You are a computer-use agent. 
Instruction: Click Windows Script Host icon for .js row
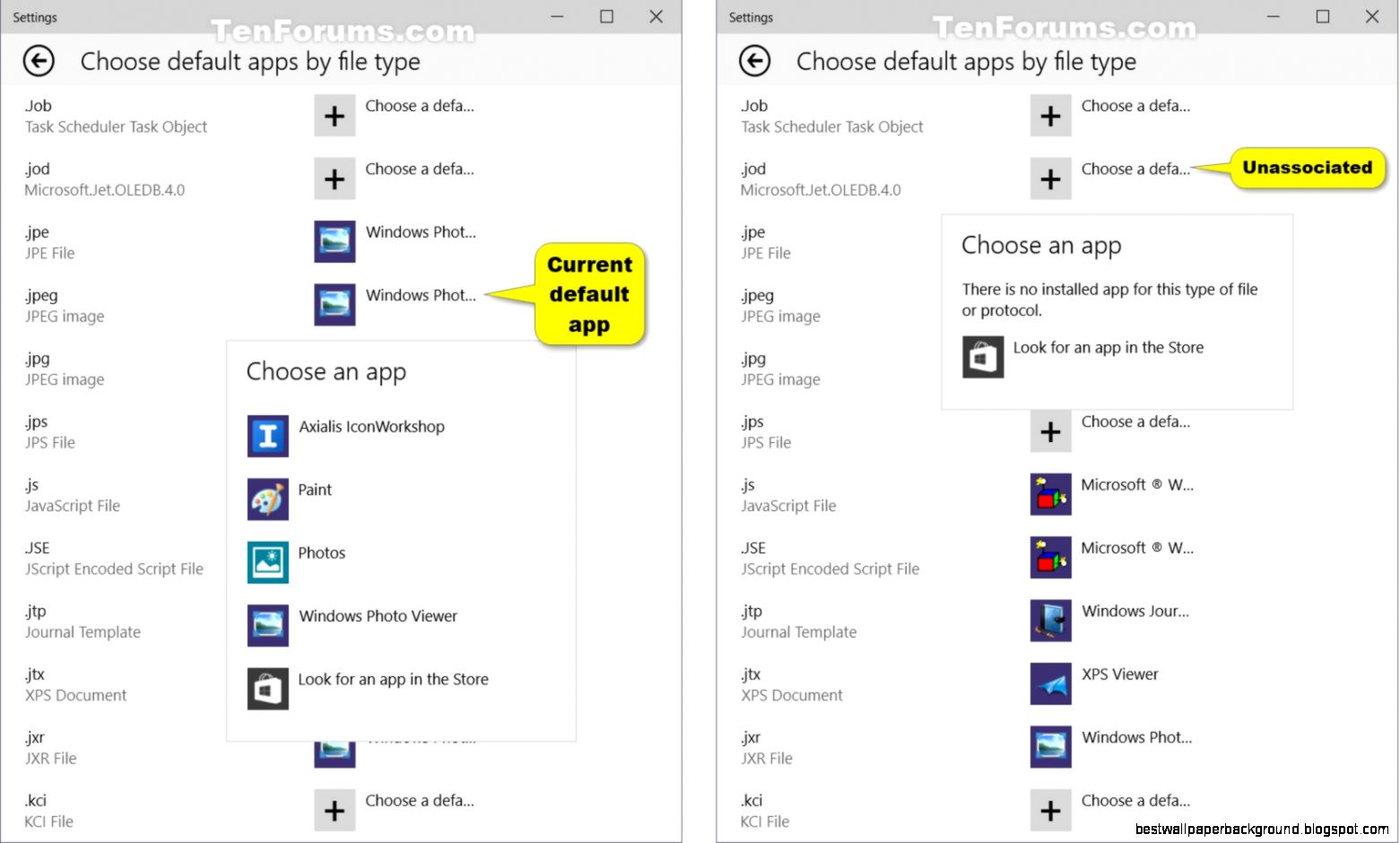point(1051,495)
